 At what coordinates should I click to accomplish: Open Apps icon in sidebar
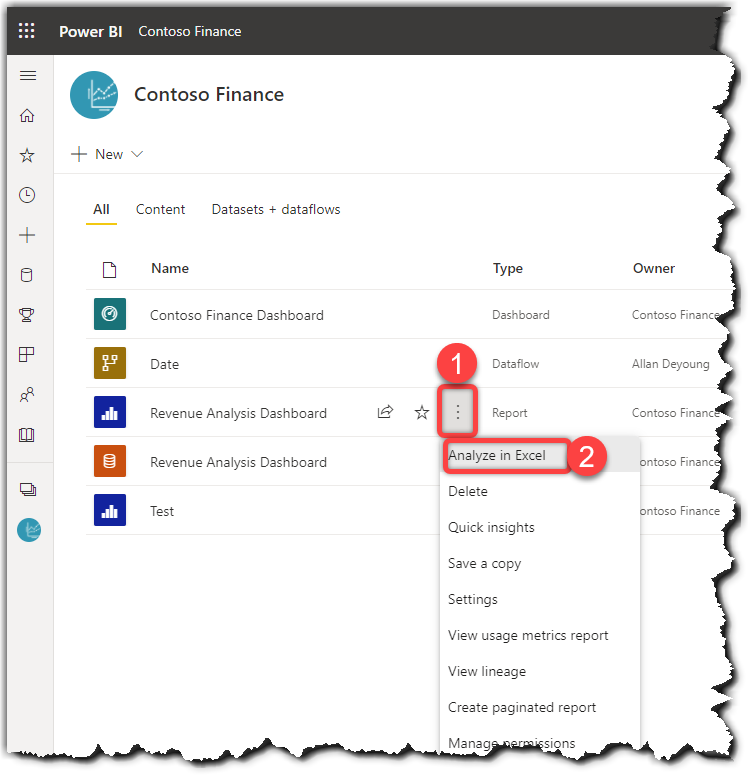[27, 354]
